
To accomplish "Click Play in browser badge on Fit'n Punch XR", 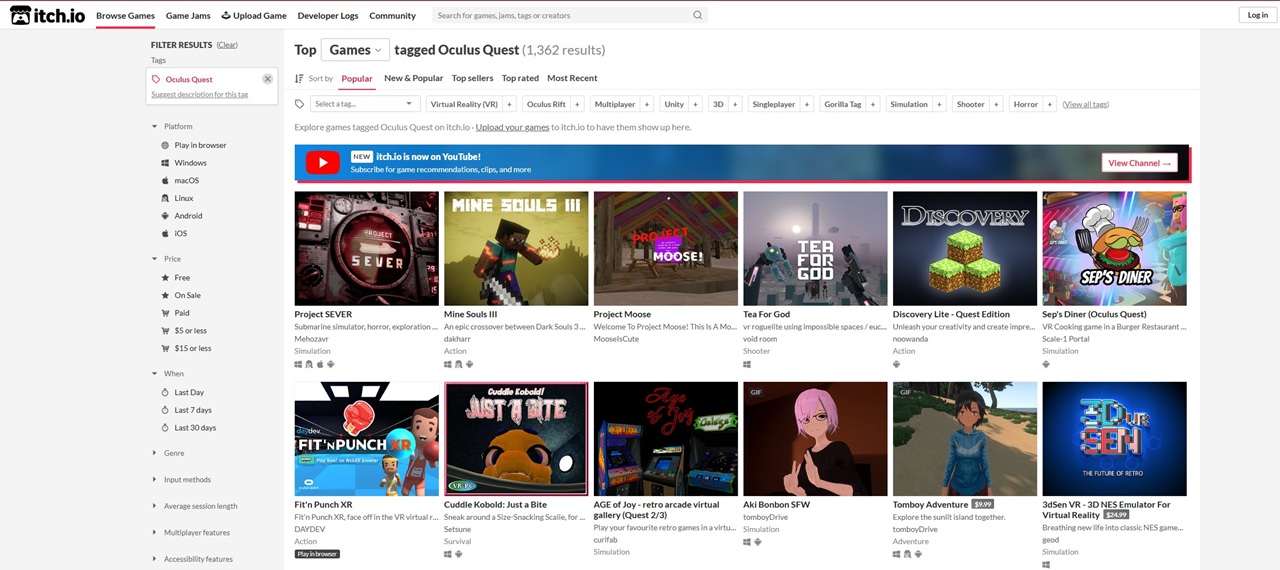I will [317, 554].
